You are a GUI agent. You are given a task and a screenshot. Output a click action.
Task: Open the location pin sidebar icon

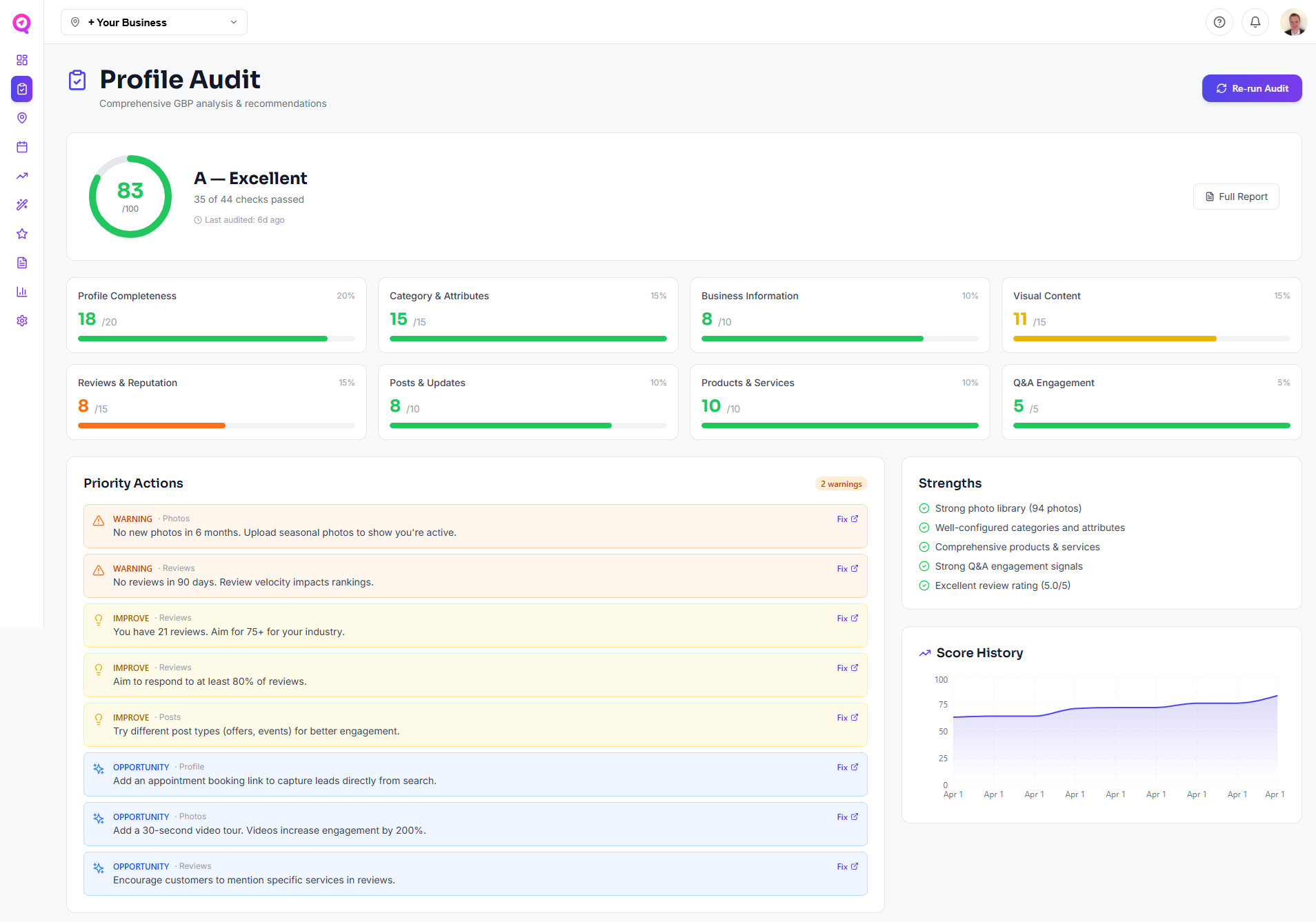tap(21, 118)
